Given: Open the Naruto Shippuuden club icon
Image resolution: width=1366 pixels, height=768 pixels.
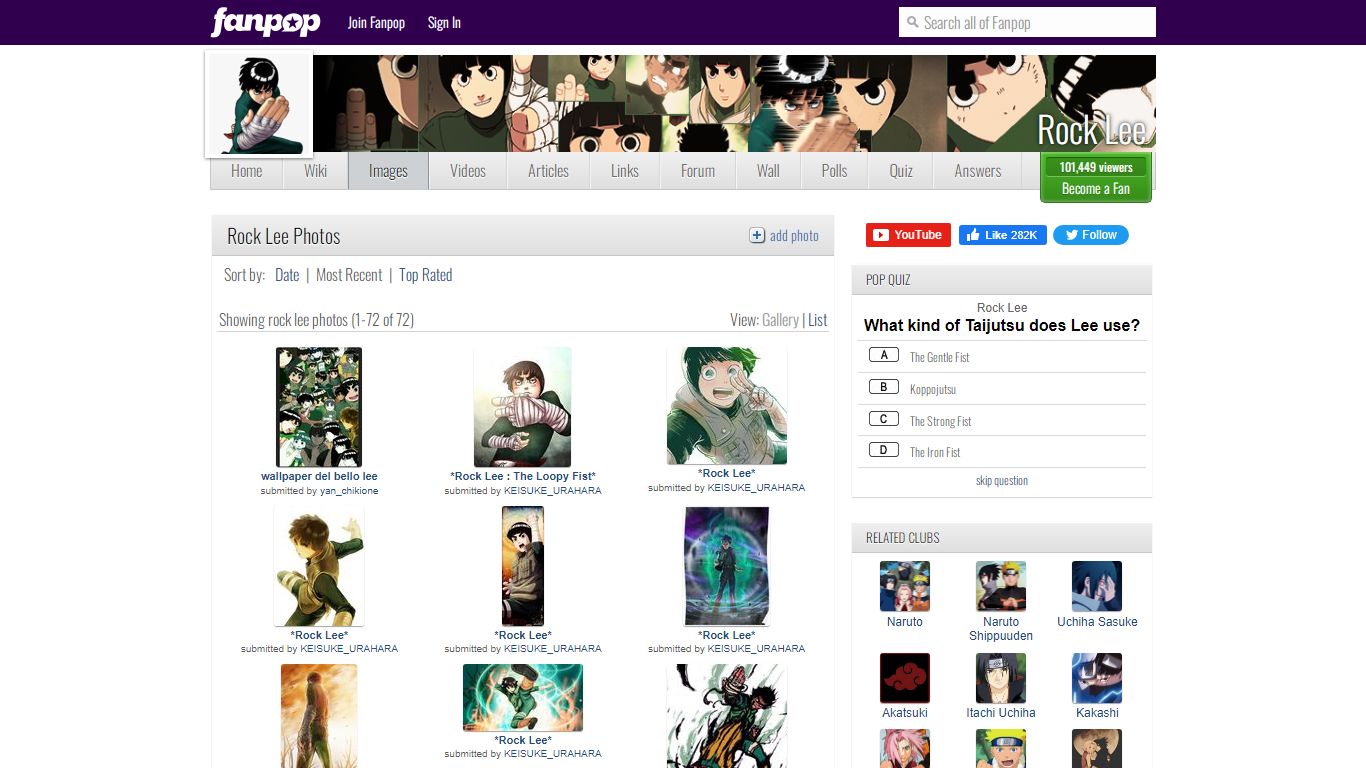Looking at the screenshot, I should (x=1001, y=586).
